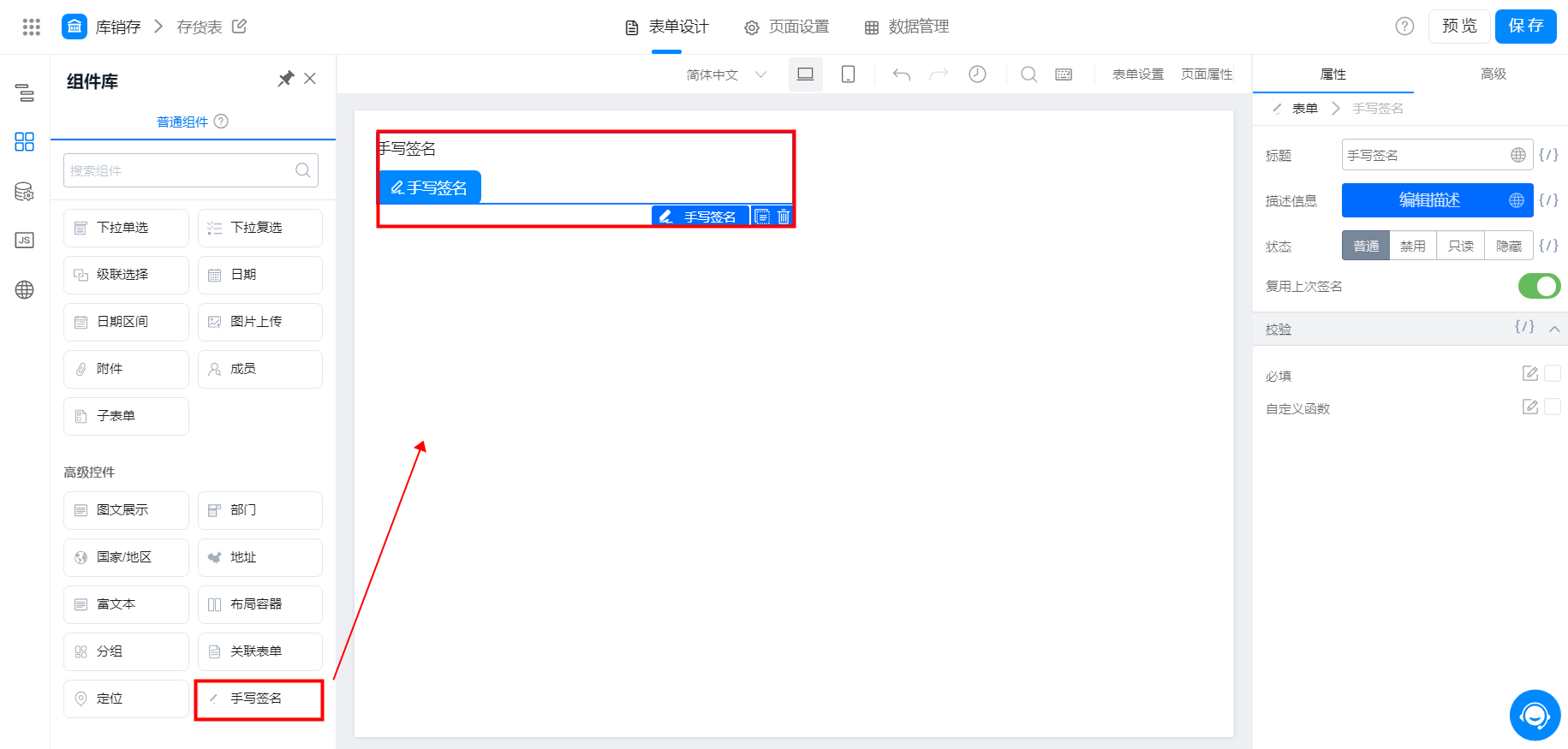This screenshot has height=749, width=1568.
Task: Focus the 搜索组件 search field
Action: click(x=191, y=170)
